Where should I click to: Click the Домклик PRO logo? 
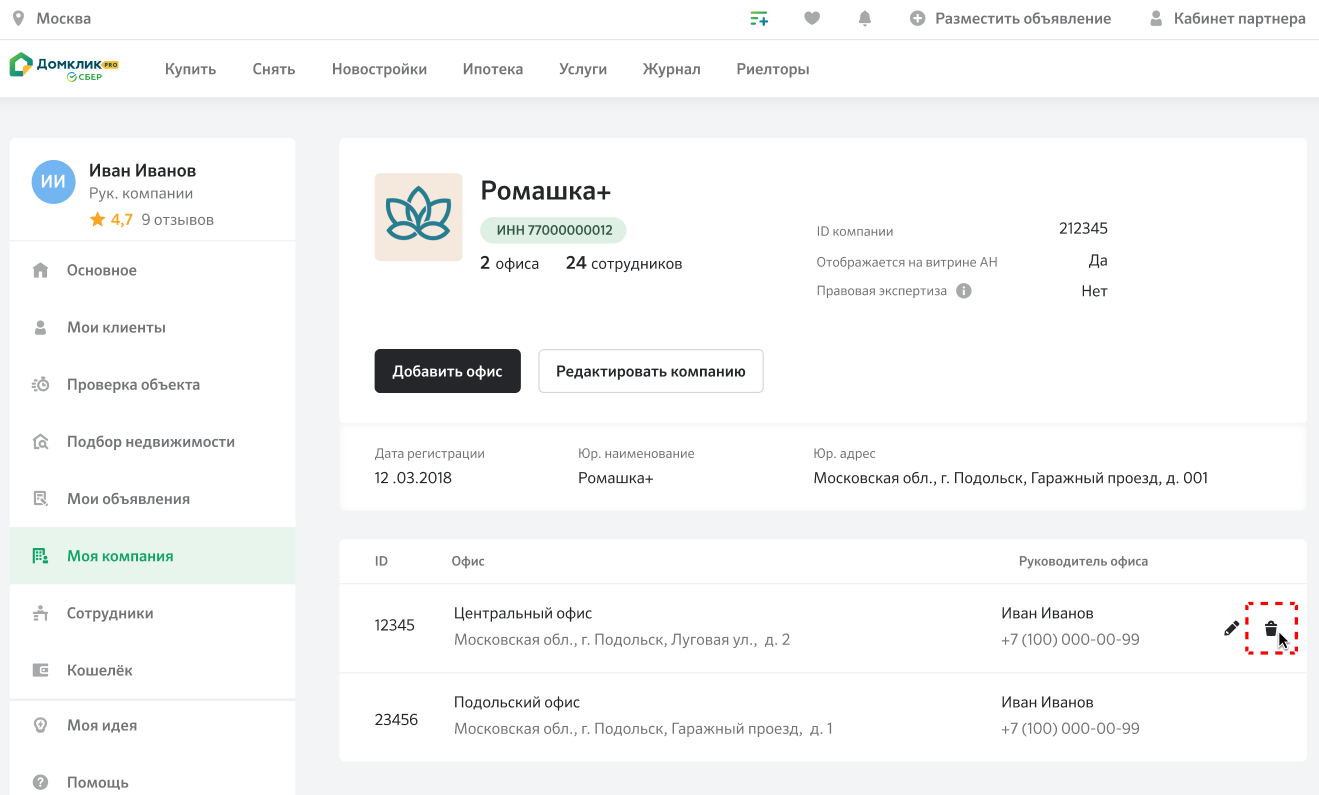point(64,67)
